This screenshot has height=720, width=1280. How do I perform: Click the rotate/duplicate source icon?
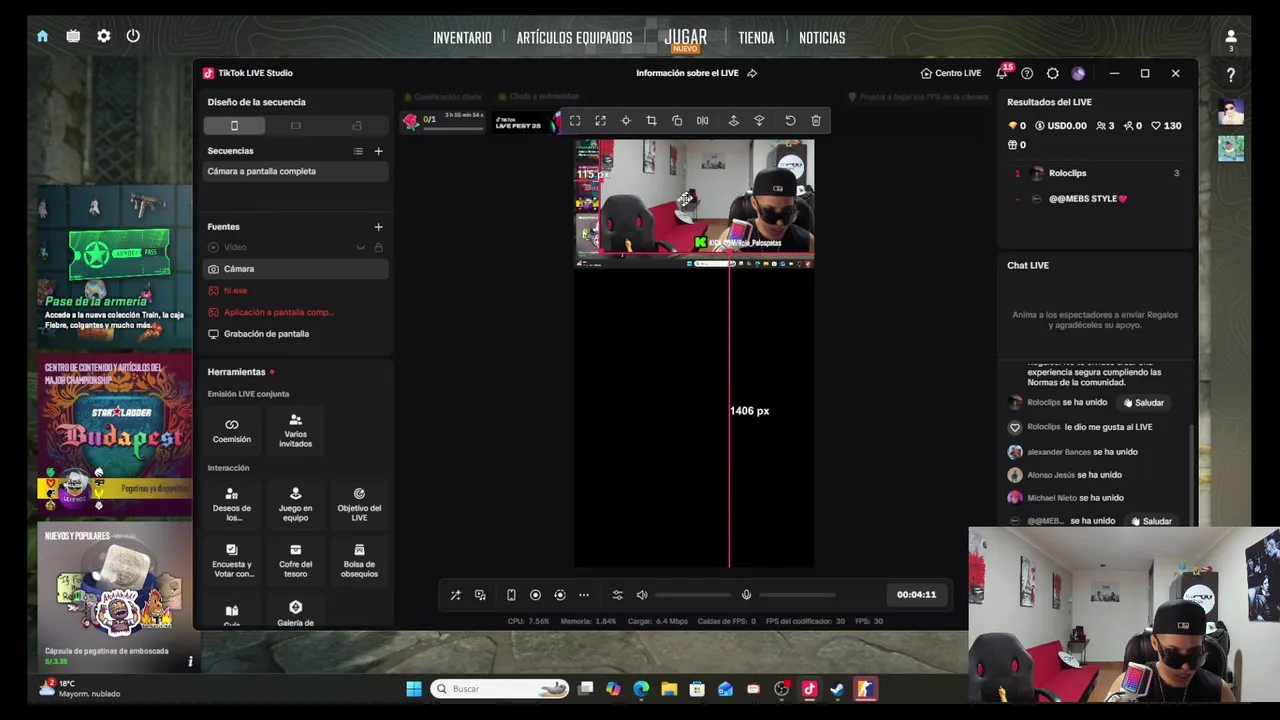pos(677,121)
